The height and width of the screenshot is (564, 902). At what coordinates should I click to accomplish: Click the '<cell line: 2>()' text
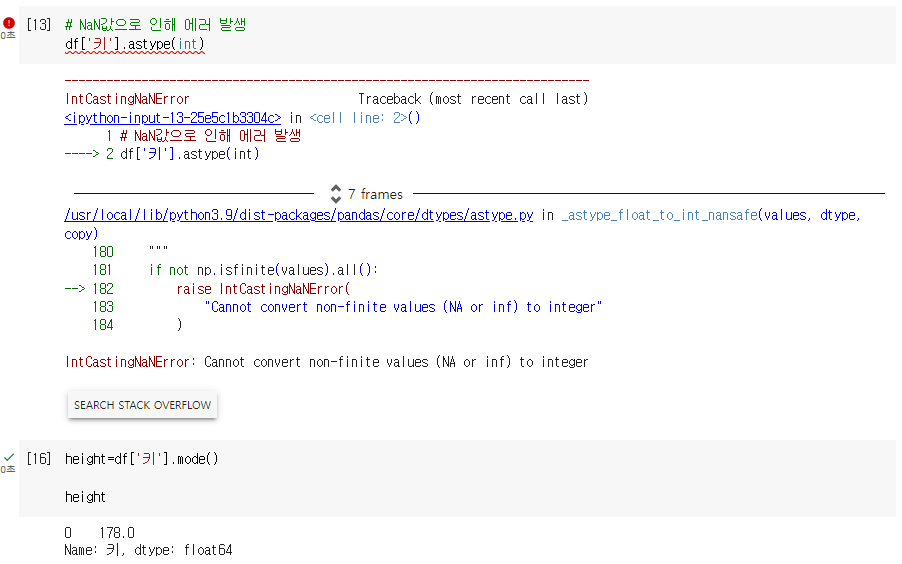[365, 118]
